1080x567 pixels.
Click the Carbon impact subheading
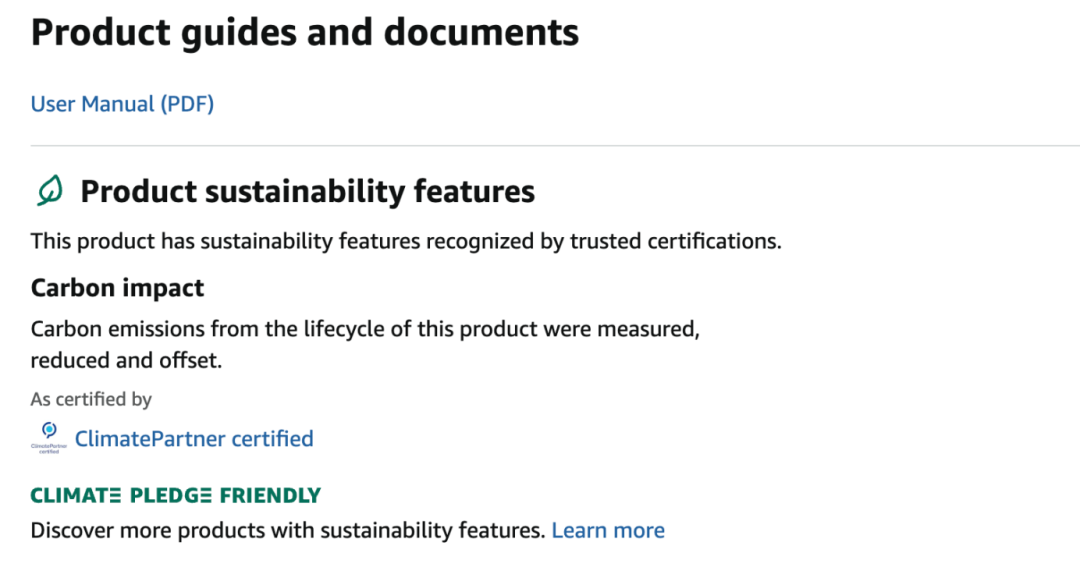point(117,288)
